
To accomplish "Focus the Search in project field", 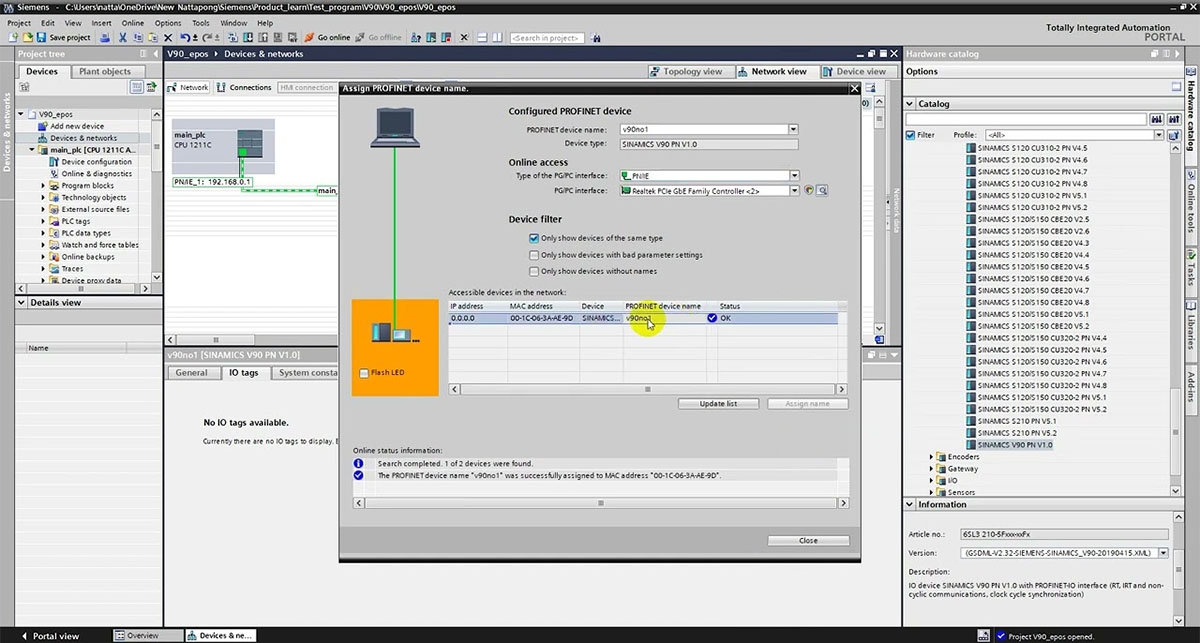I will click(x=547, y=37).
